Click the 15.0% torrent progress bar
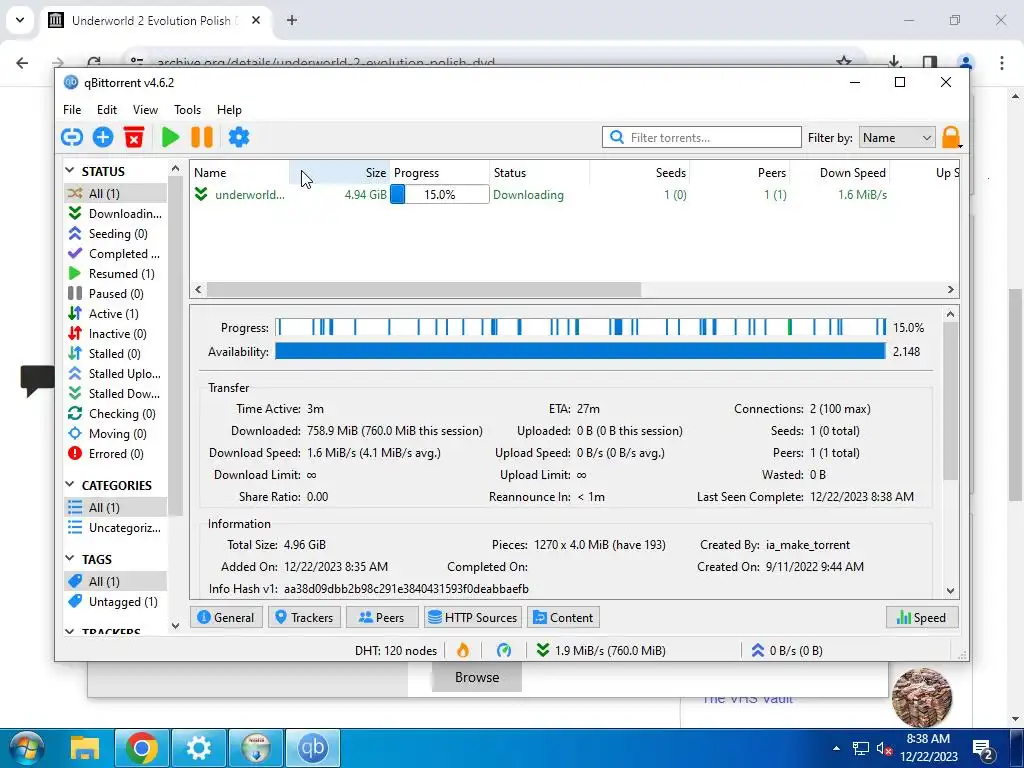This screenshot has width=1024, height=768. coord(440,195)
